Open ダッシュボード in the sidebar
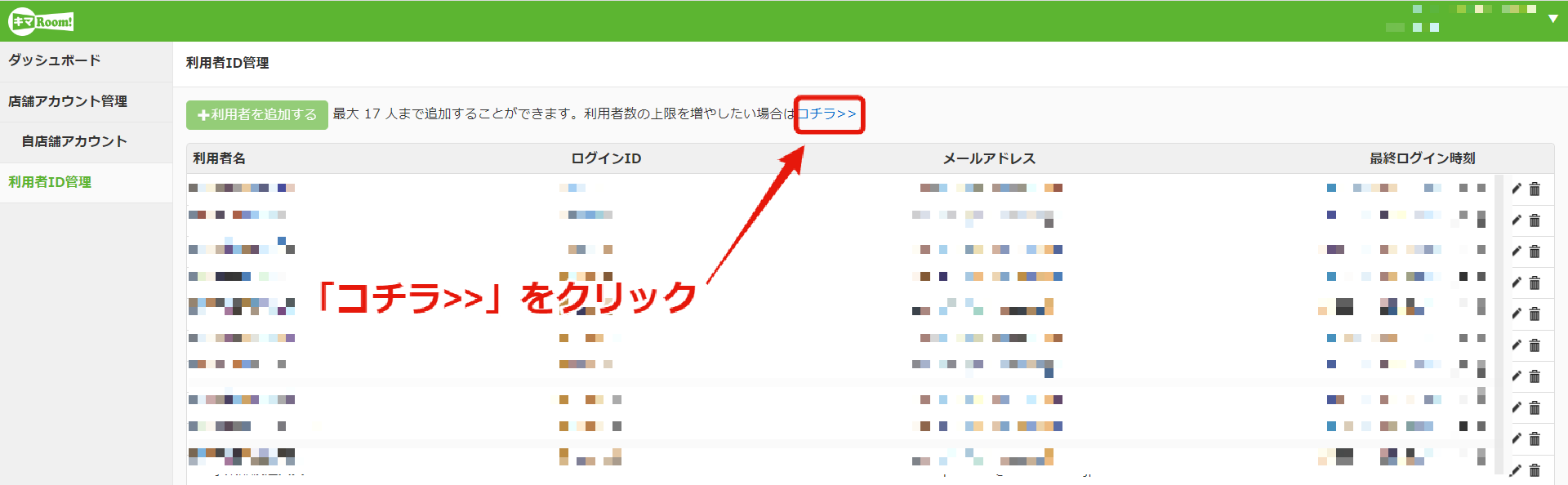 (55, 60)
